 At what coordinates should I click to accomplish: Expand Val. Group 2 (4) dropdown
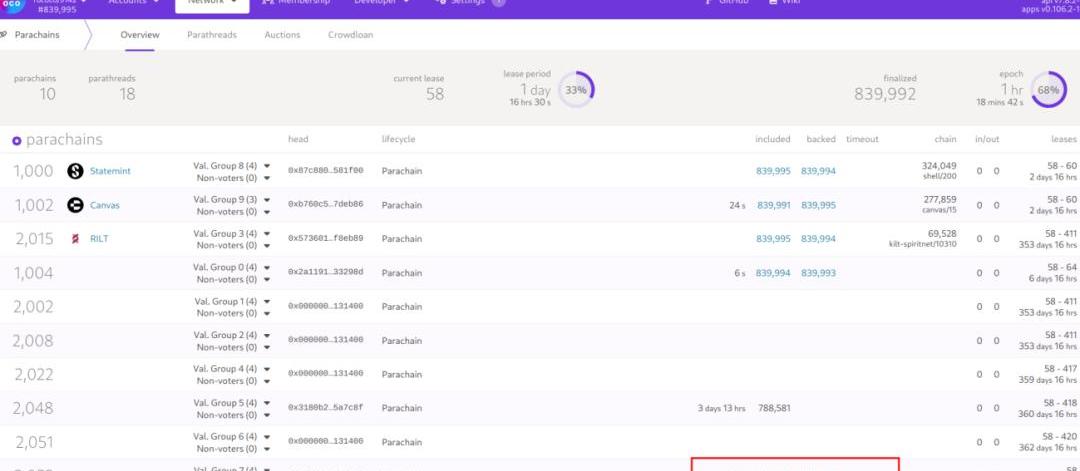pyautogui.click(x=267, y=335)
